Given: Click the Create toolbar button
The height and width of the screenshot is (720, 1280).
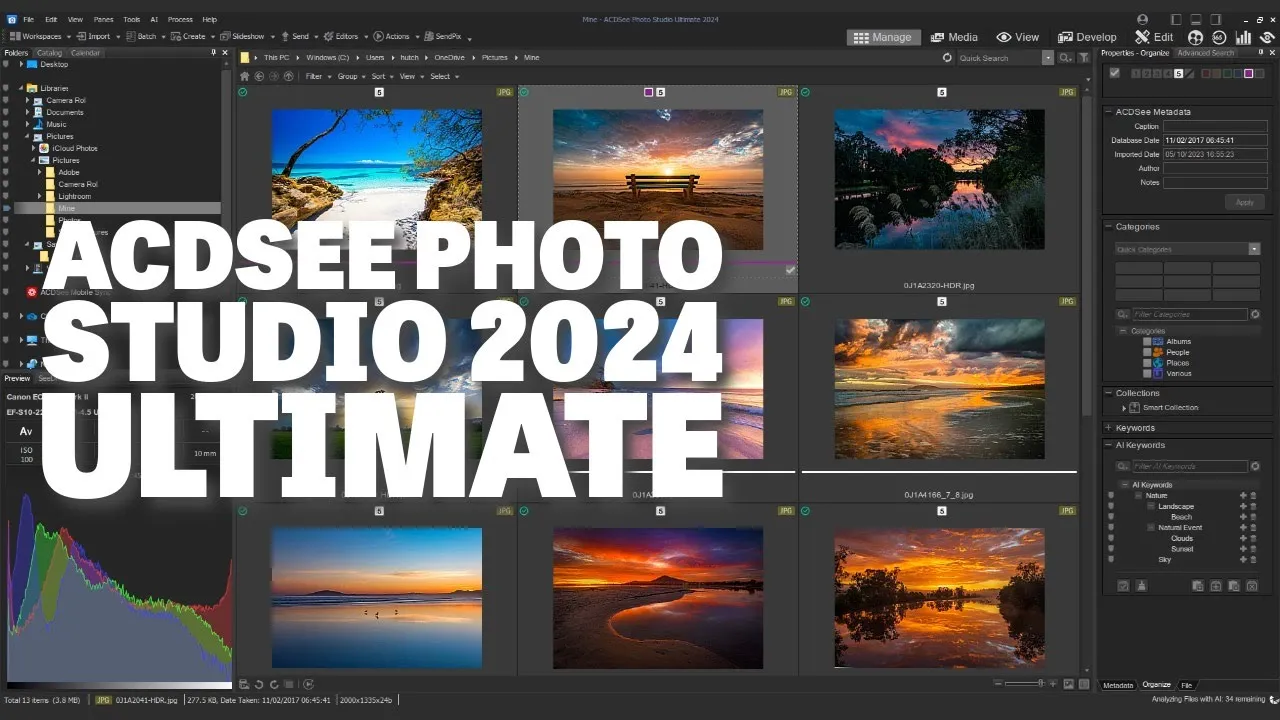Looking at the screenshot, I should click(189, 36).
